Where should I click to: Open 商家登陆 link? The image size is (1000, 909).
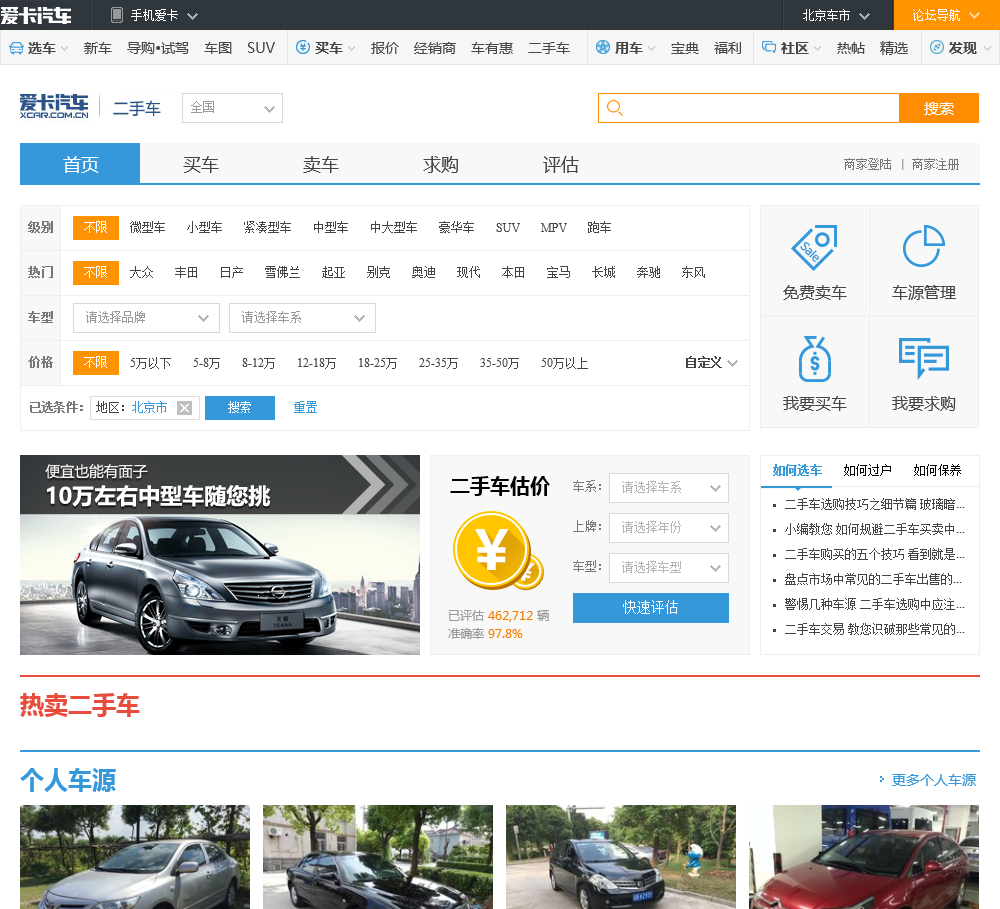(x=867, y=165)
